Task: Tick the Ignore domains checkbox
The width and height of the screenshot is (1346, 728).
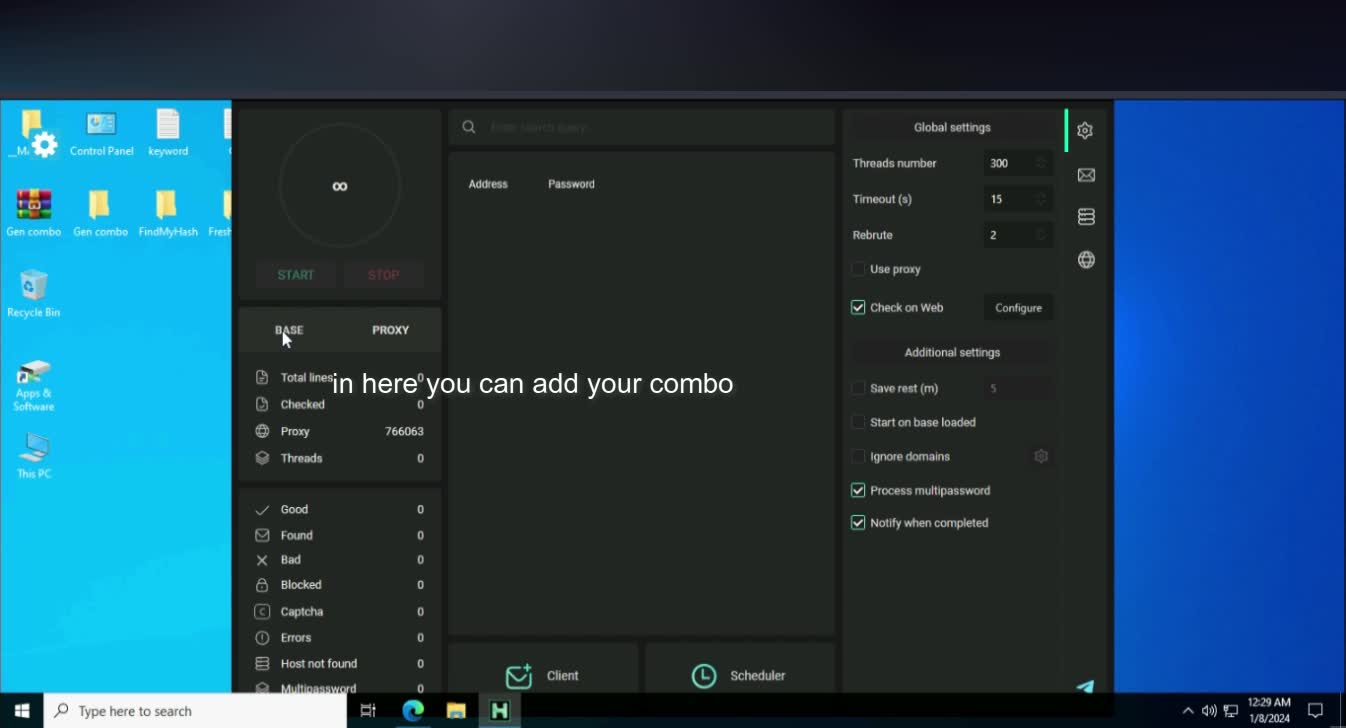Action: (x=858, y=456)
